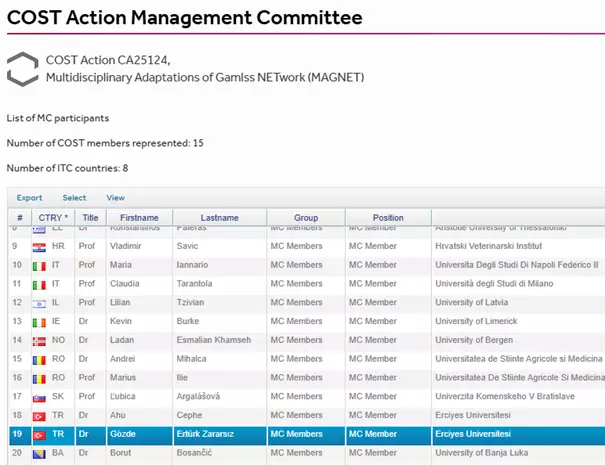Click the Bosnia flag icon in row 20

pos(39,454)
